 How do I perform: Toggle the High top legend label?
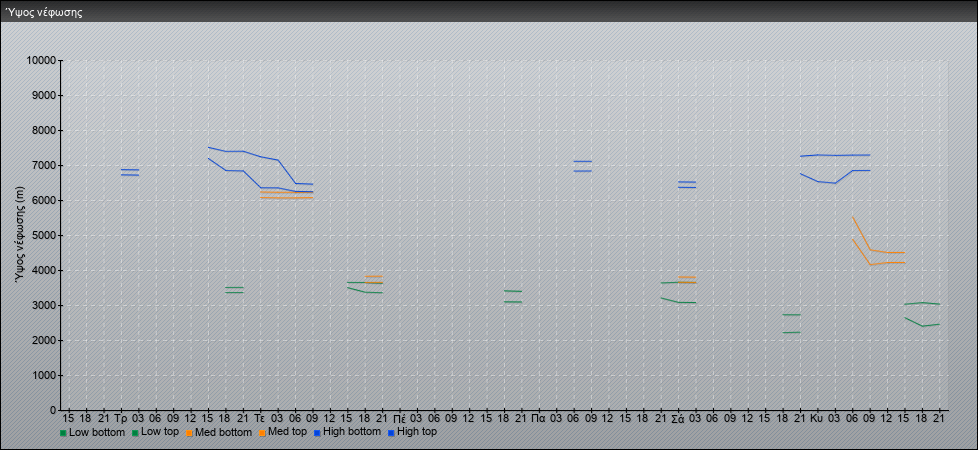(417, 432)
